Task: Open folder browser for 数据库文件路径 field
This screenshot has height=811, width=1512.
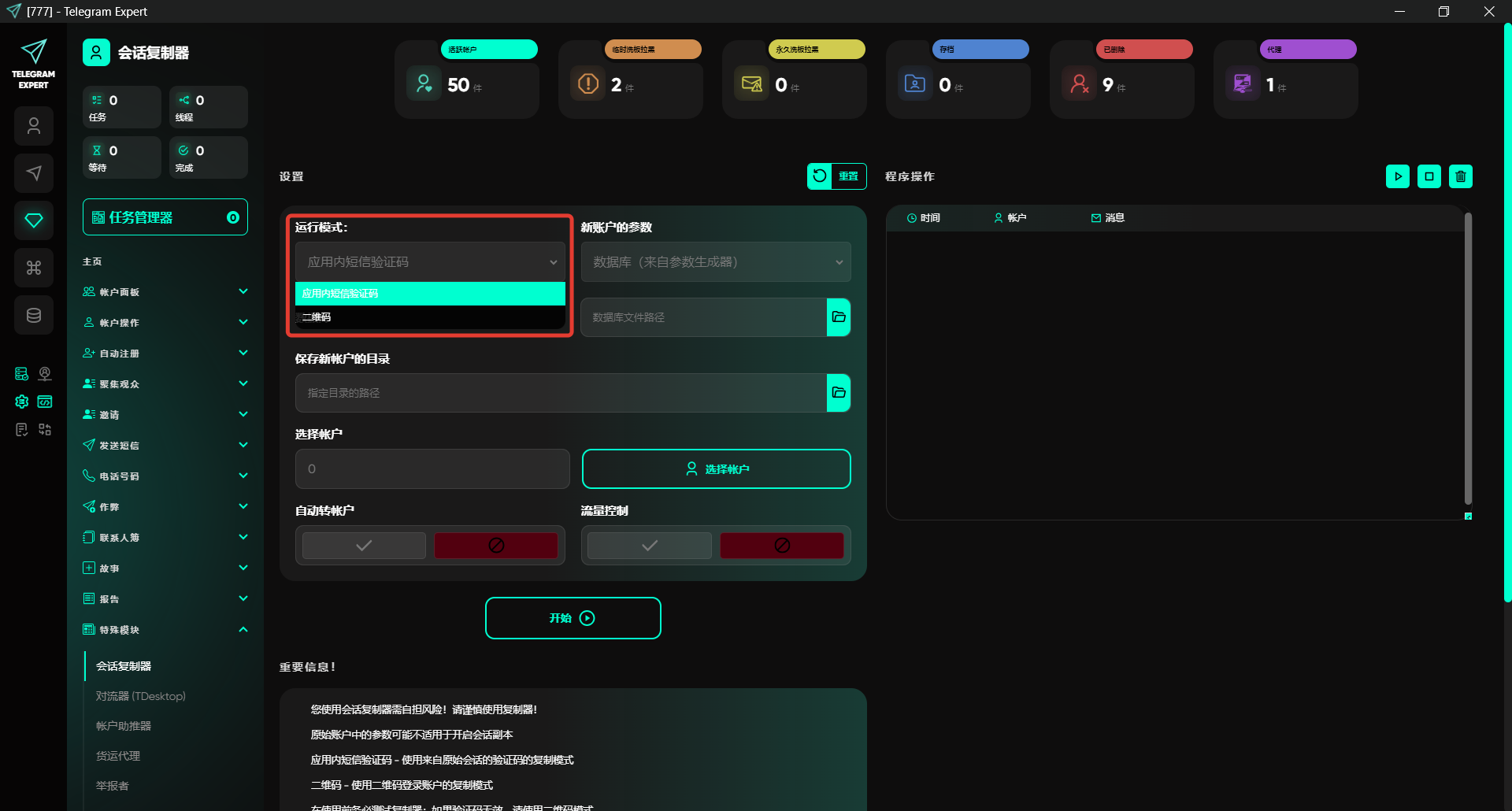Action: (x=839, y=317)
